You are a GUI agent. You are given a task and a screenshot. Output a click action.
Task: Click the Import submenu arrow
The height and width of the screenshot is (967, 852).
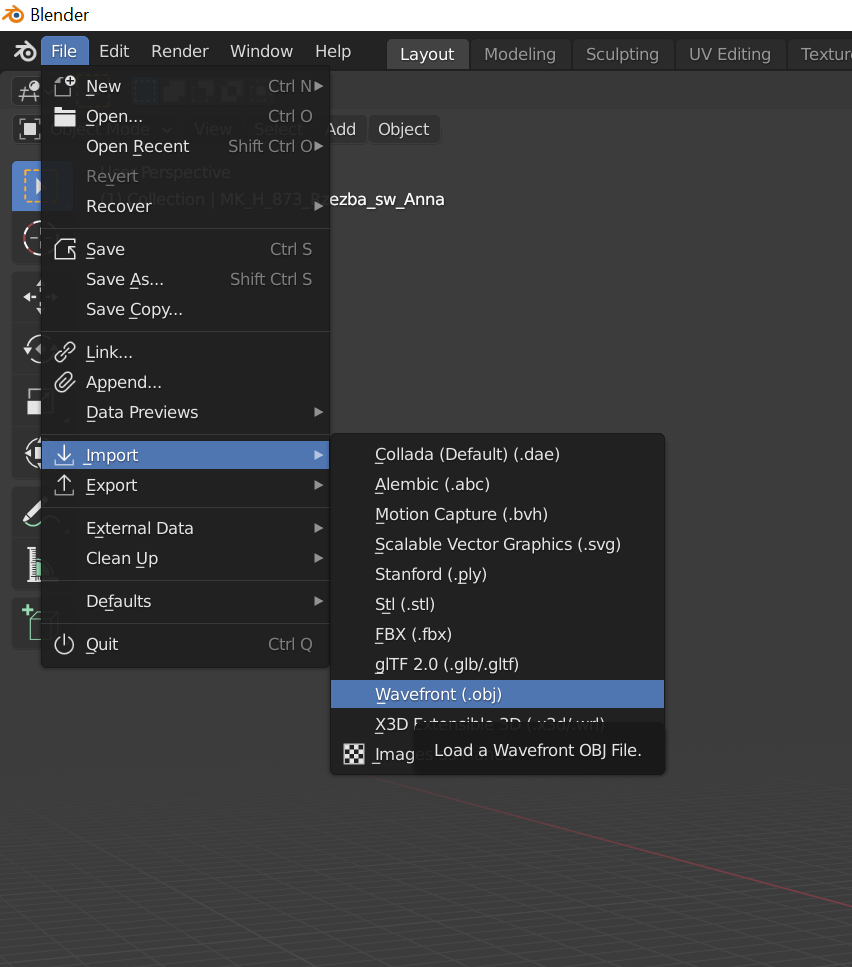(x=319, y=455)
